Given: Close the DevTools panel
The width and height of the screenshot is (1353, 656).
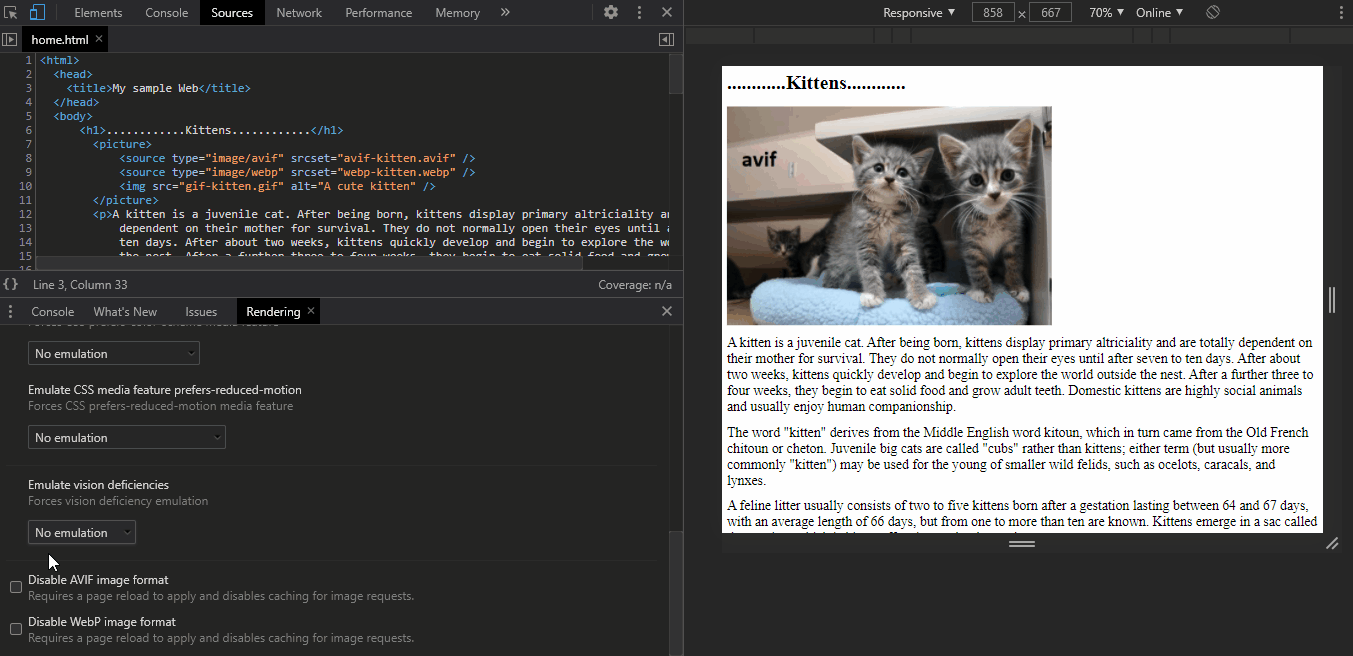Looking at the screenshot, I should [x=666, y=13].
